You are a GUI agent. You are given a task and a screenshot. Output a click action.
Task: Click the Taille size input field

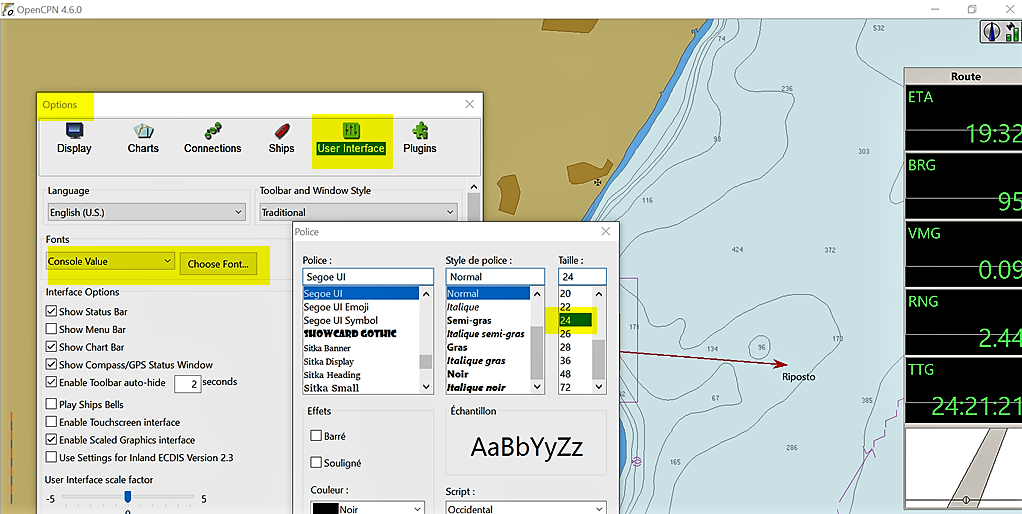coord(582,276)
